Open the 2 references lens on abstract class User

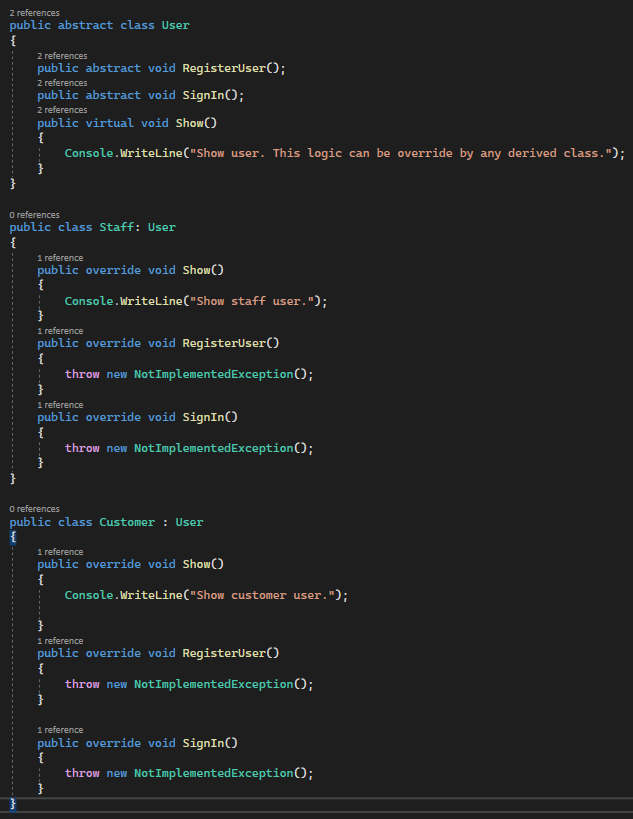click(x=34, y=13)
